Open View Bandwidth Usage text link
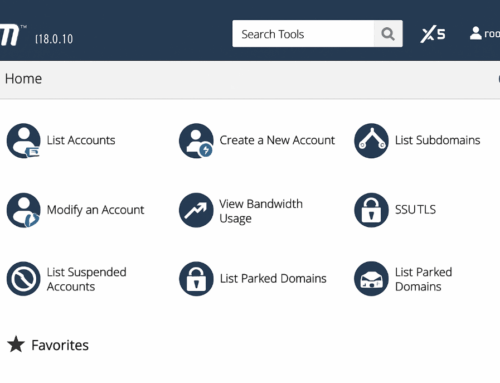The image size is (500, 383). [261, 211]
